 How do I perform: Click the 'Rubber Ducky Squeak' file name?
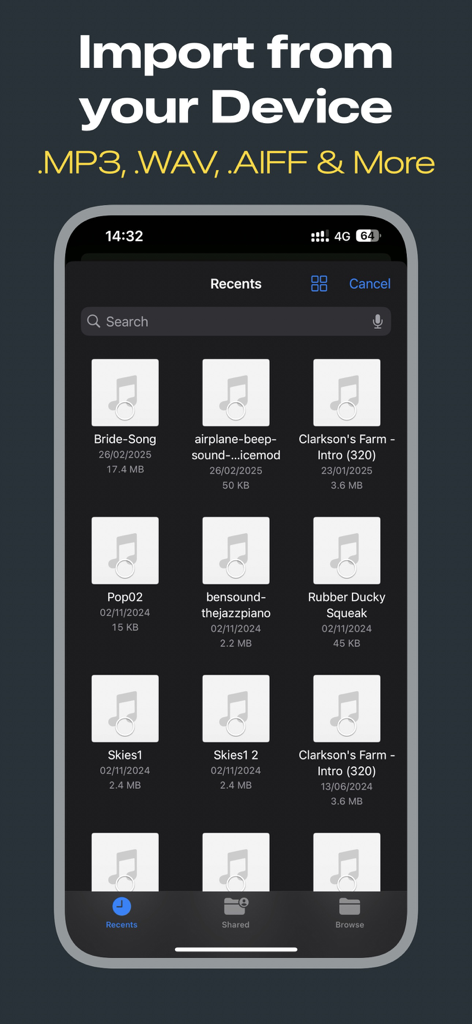coord(347,605)
